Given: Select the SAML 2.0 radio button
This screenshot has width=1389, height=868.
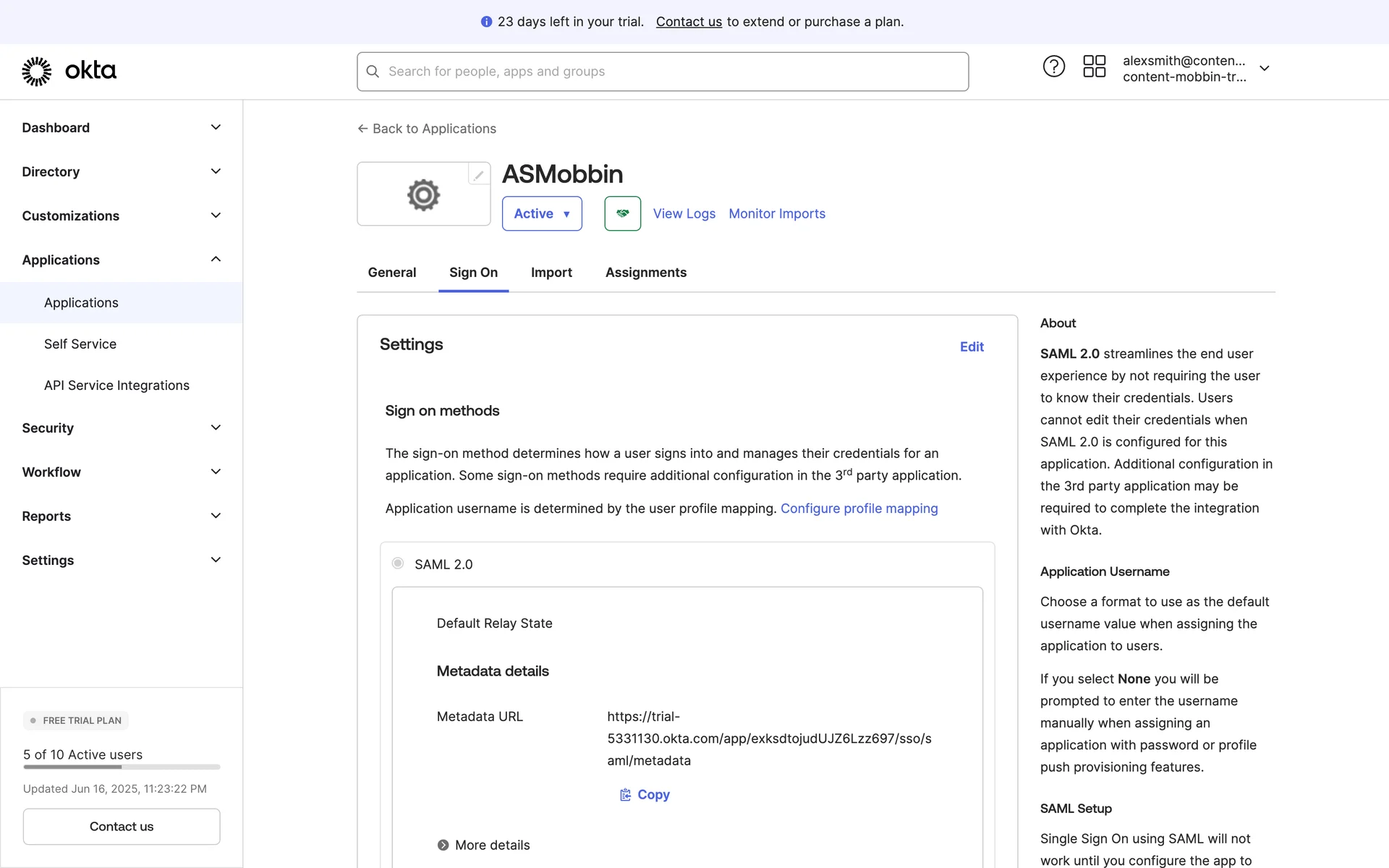Looking at the screenshot, I should click(398, 563).
